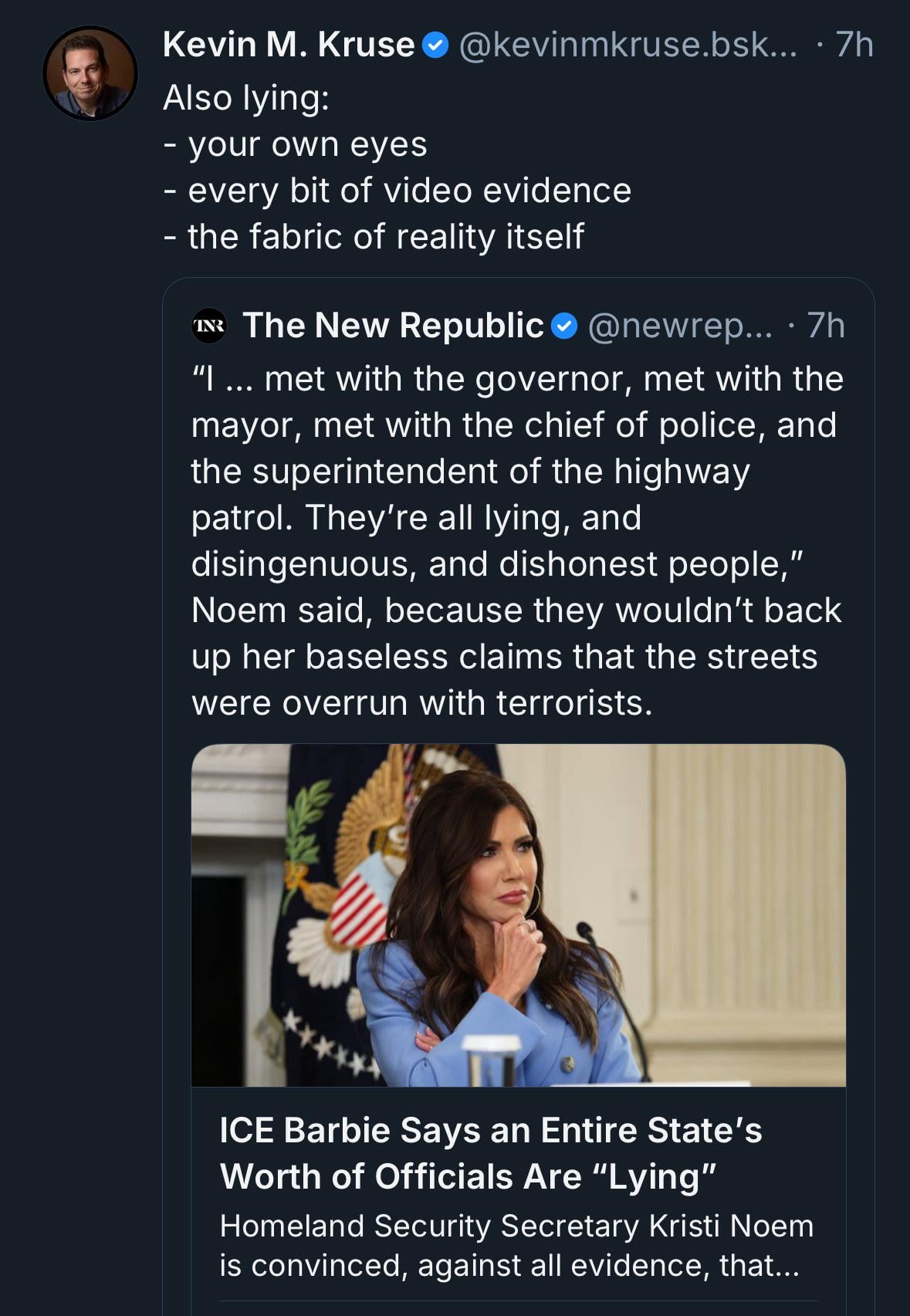Tap the @newrep handle in quoted post
The height and width of the screenshot is (1316, 910).
[x=679, y=326]
